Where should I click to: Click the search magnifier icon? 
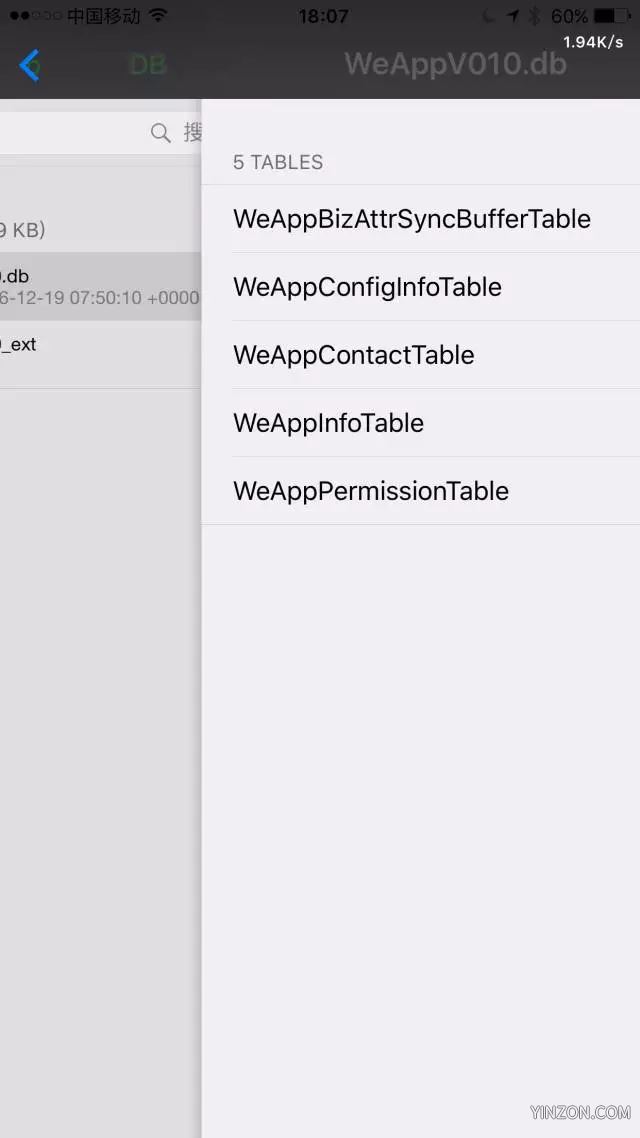[x=160, y=133]
